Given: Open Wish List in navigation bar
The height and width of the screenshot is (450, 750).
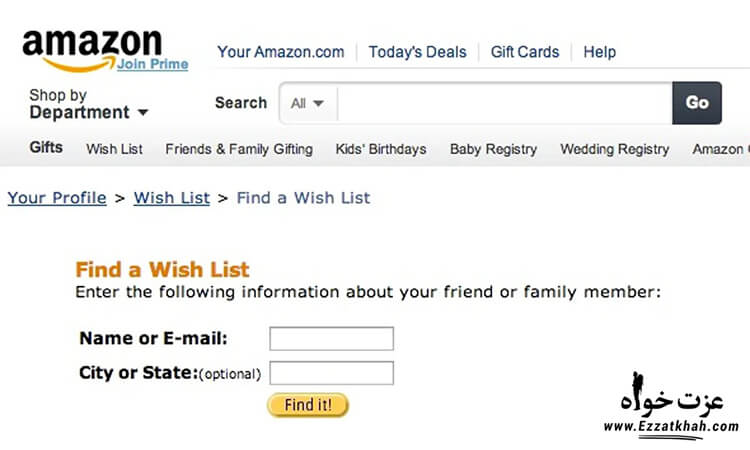Looking at the screenshot, I should point(114,149).
